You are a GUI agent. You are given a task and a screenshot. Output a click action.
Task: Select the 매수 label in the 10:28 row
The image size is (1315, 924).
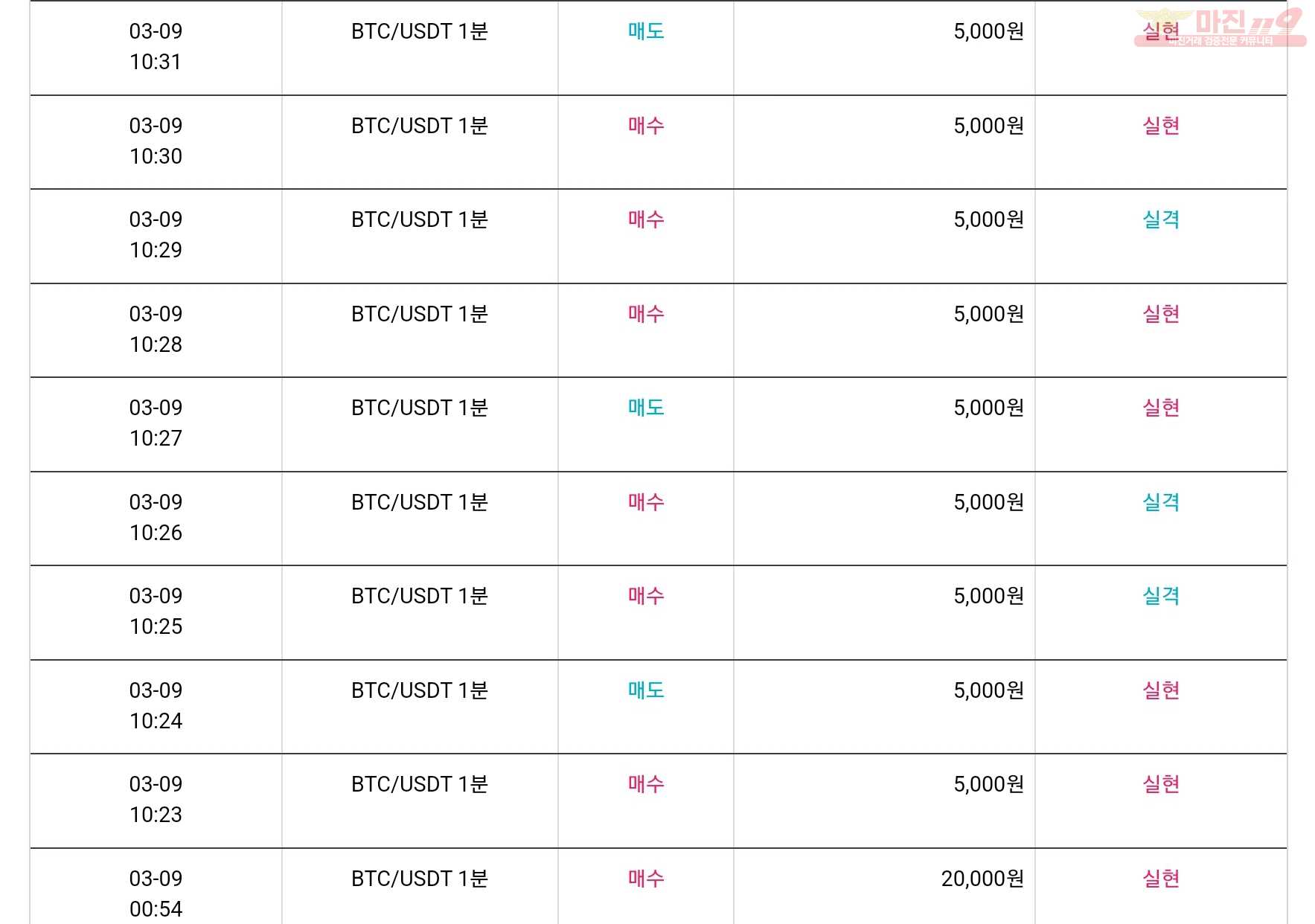point(646,314)
